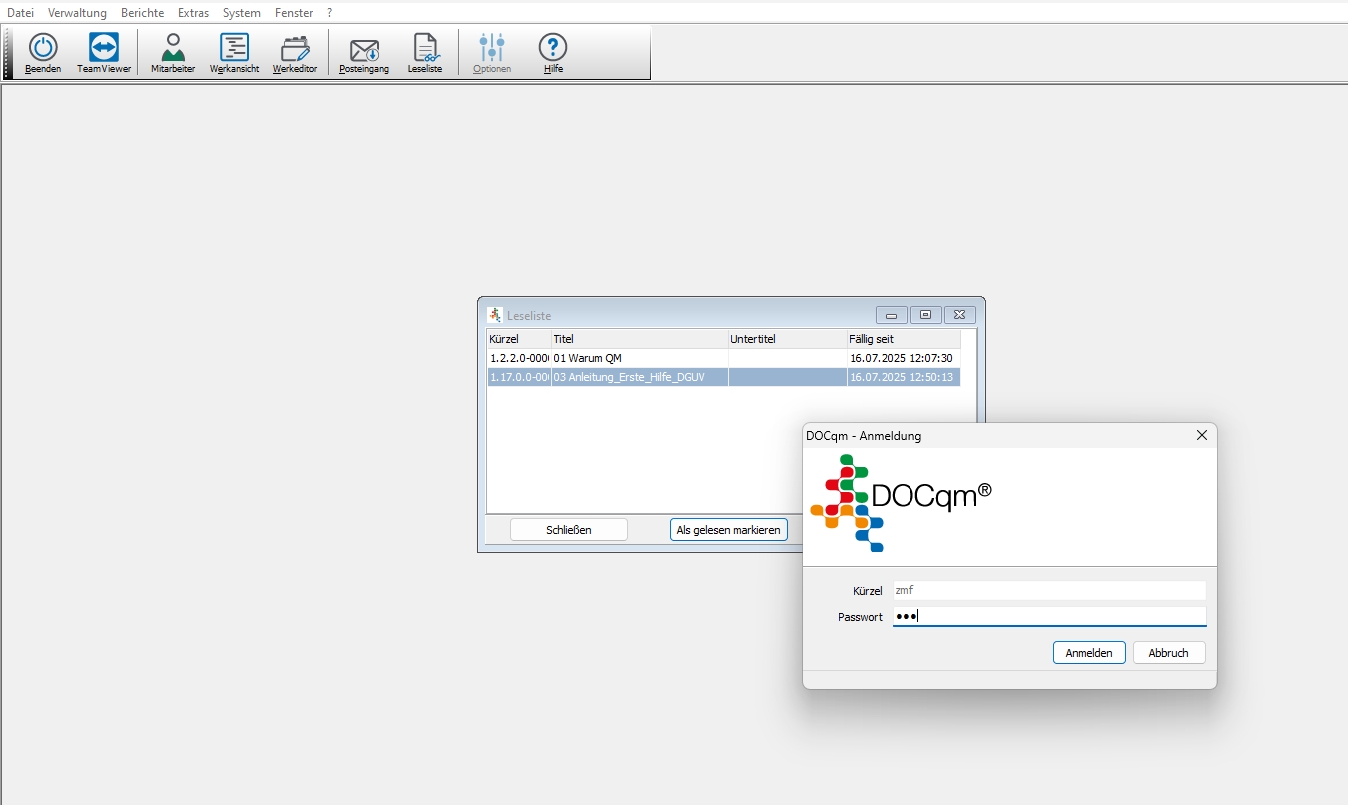Open the Verwaltung menu
The height and width of the screenshot is (805, 1348).
click(x=77, y=13)
